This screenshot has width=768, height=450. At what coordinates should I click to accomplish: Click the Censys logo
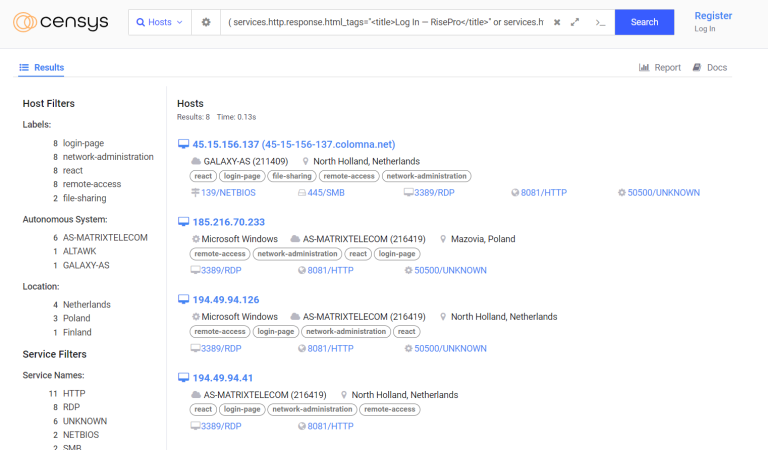(61, 22)
